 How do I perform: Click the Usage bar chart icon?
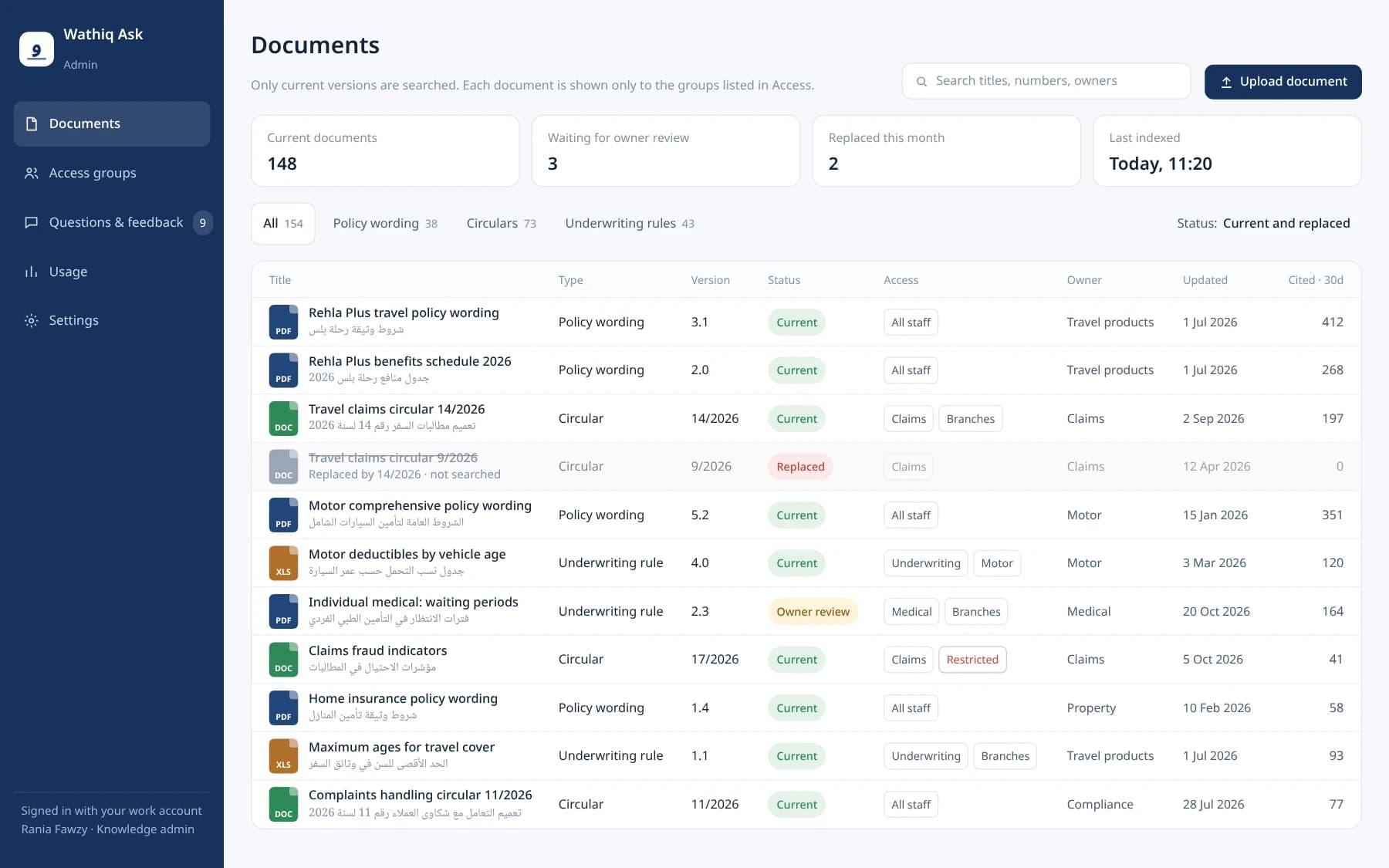[x=32, y=272]
